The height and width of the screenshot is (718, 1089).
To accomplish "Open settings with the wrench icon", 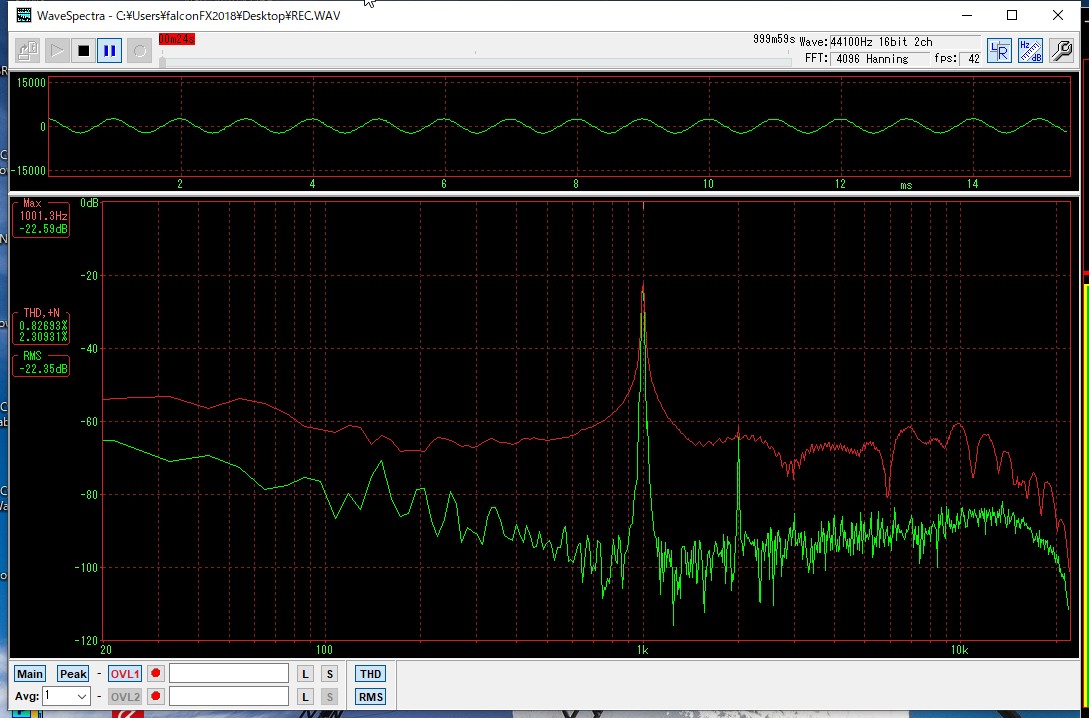I will [x=1060, y=51].
